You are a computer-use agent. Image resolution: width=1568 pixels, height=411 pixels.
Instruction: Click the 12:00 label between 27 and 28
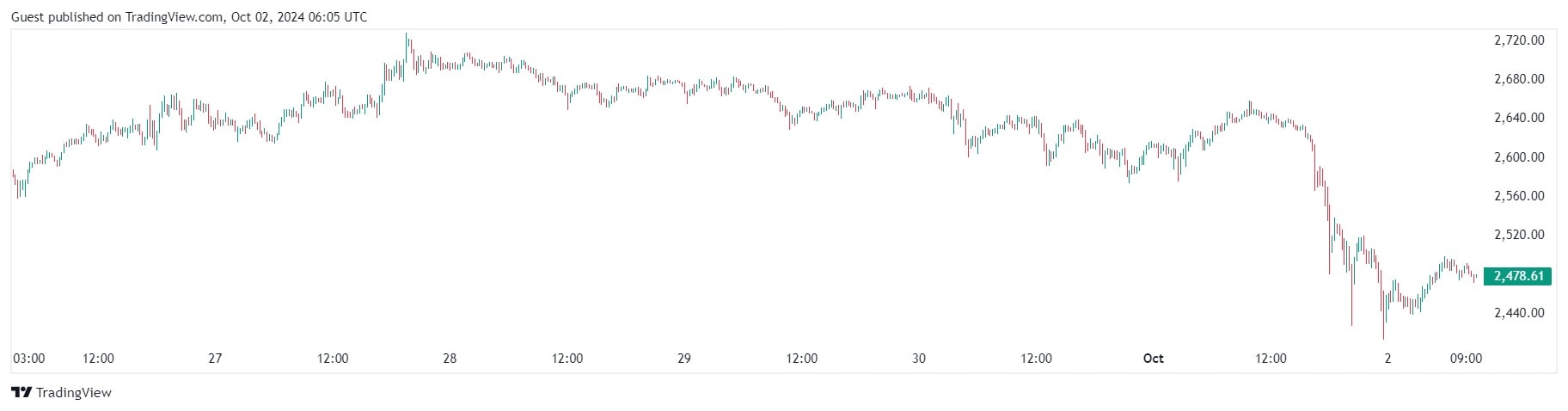pos(333,359)
